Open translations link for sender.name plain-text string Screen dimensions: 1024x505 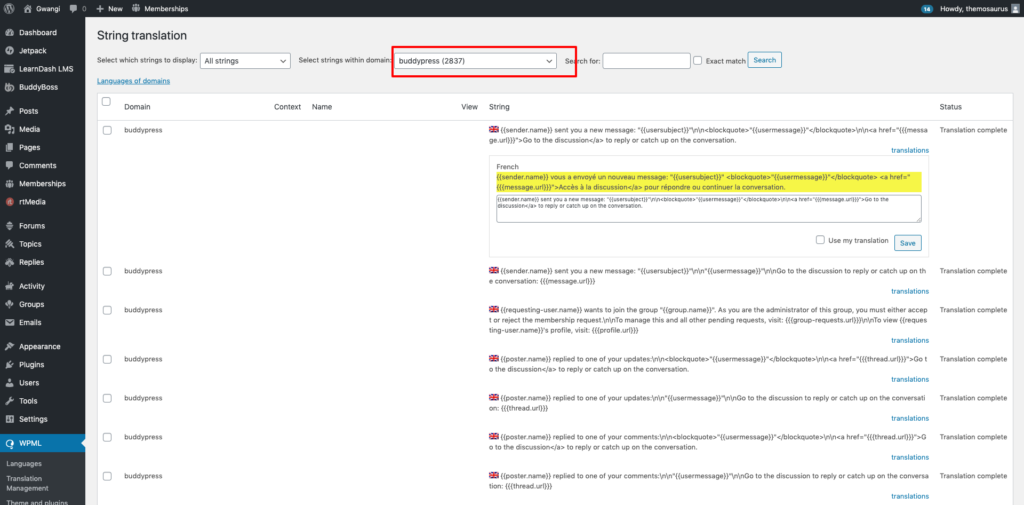pos(910,291)
